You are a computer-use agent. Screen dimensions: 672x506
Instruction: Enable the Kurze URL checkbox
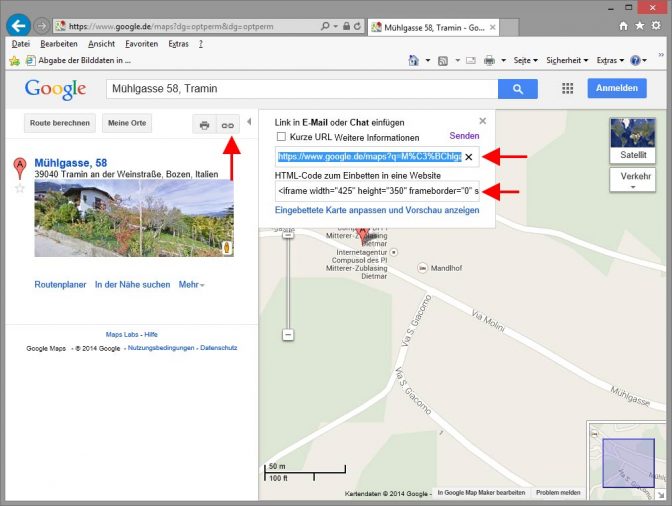point(281,137)
